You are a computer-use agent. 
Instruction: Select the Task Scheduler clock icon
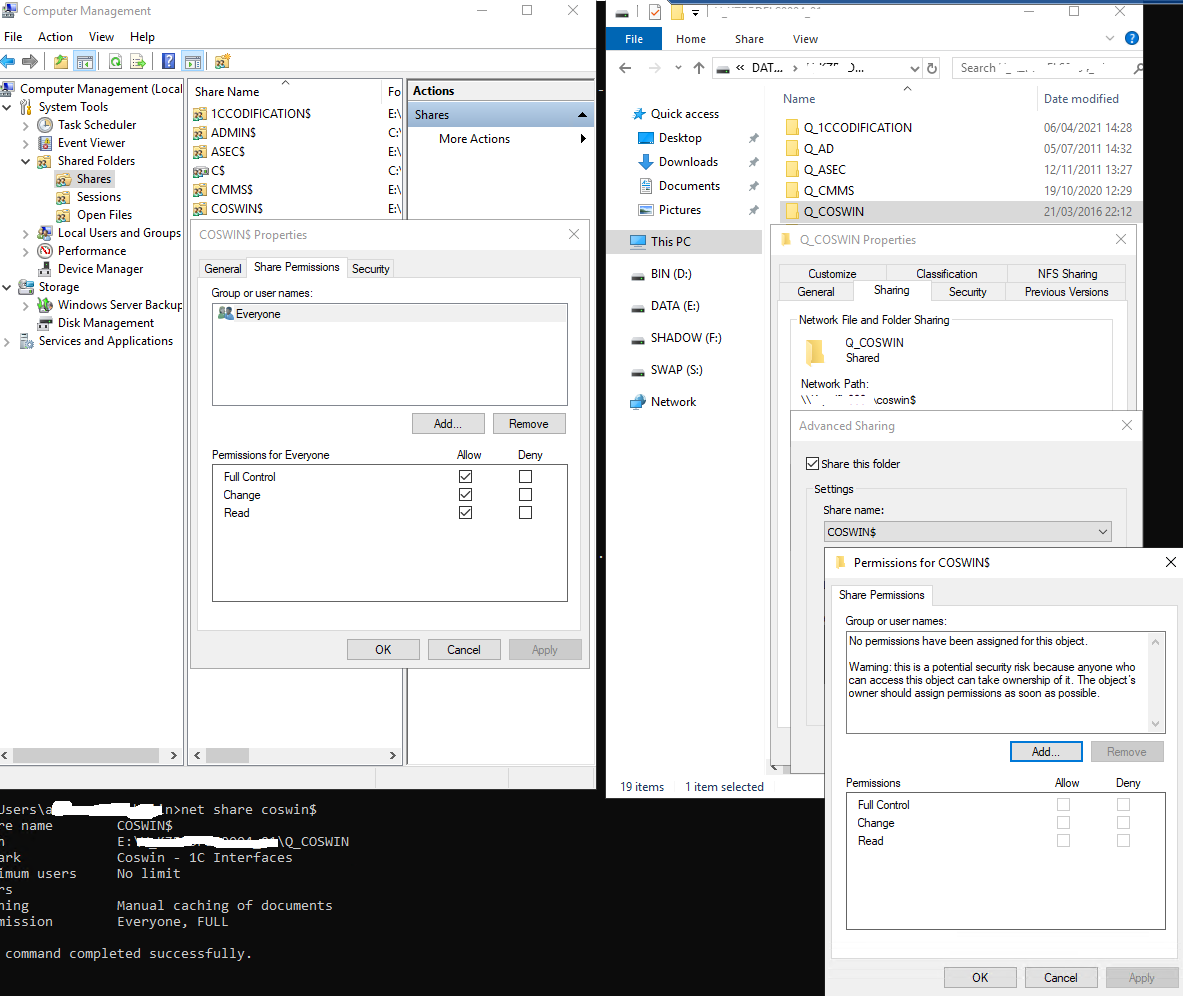[45, 124]
